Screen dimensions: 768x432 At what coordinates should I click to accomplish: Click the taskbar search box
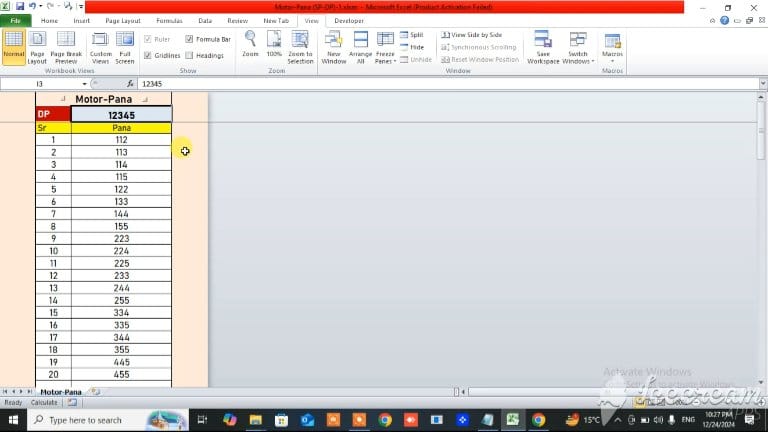108,420
